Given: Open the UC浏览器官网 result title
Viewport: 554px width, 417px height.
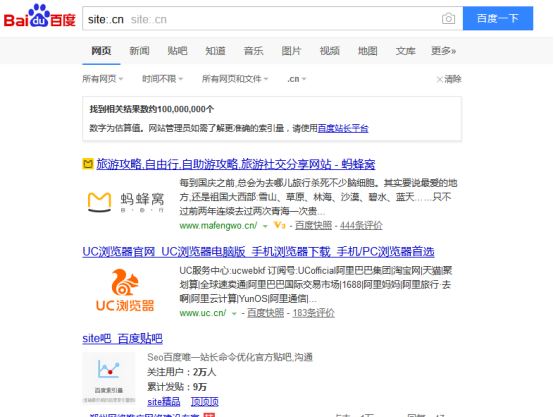Looking at the screenshot, I should [x=258, y=252].
